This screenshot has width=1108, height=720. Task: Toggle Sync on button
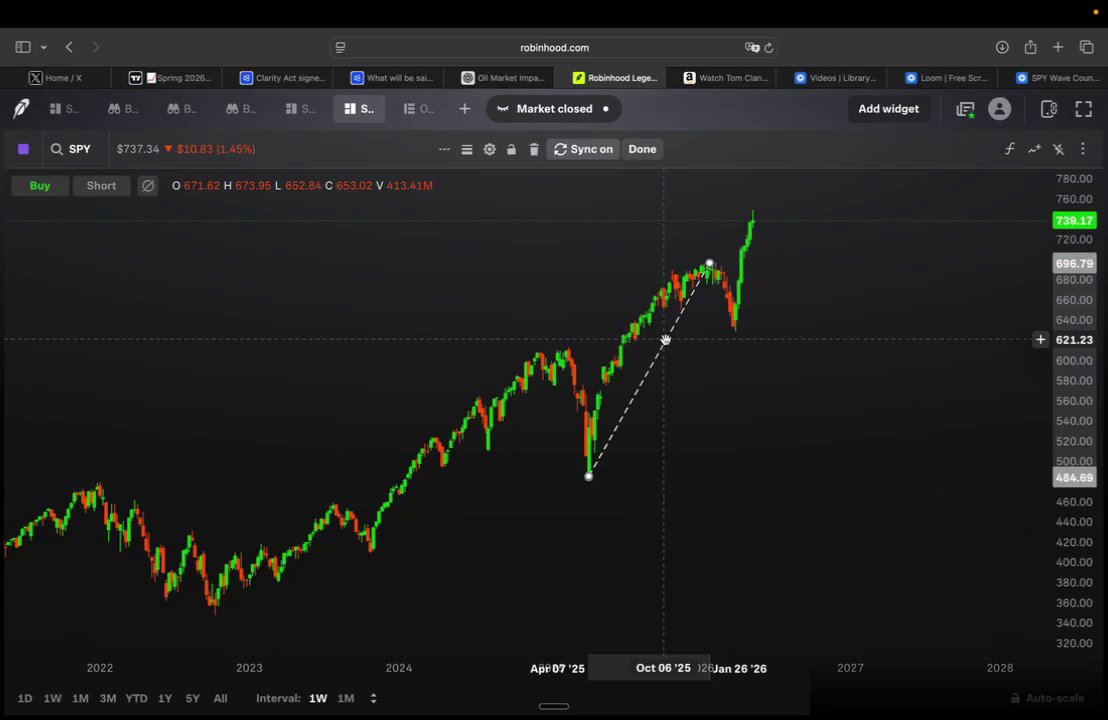[583, 149]
